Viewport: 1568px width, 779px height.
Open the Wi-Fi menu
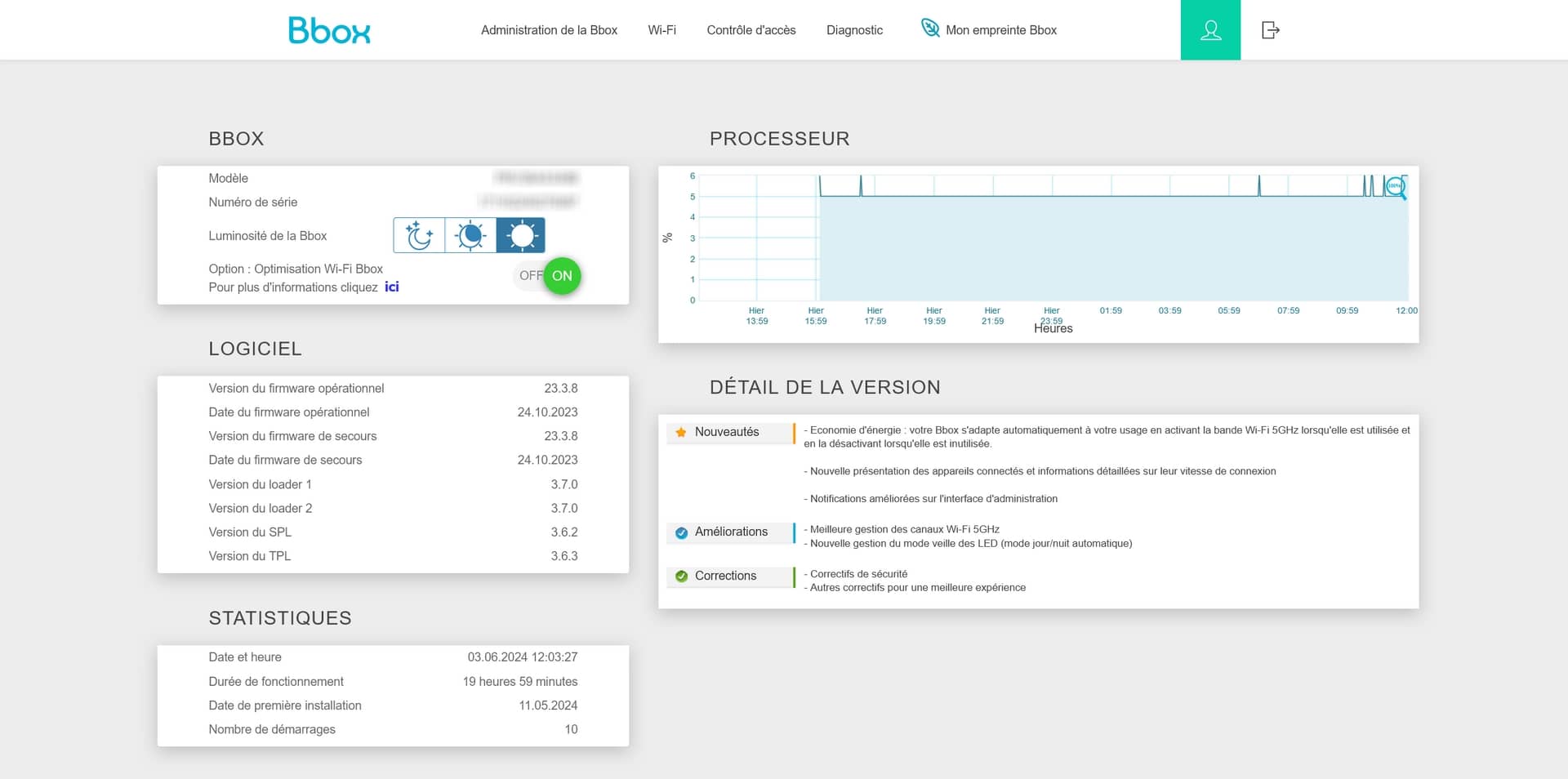click(x=661, y=30)
